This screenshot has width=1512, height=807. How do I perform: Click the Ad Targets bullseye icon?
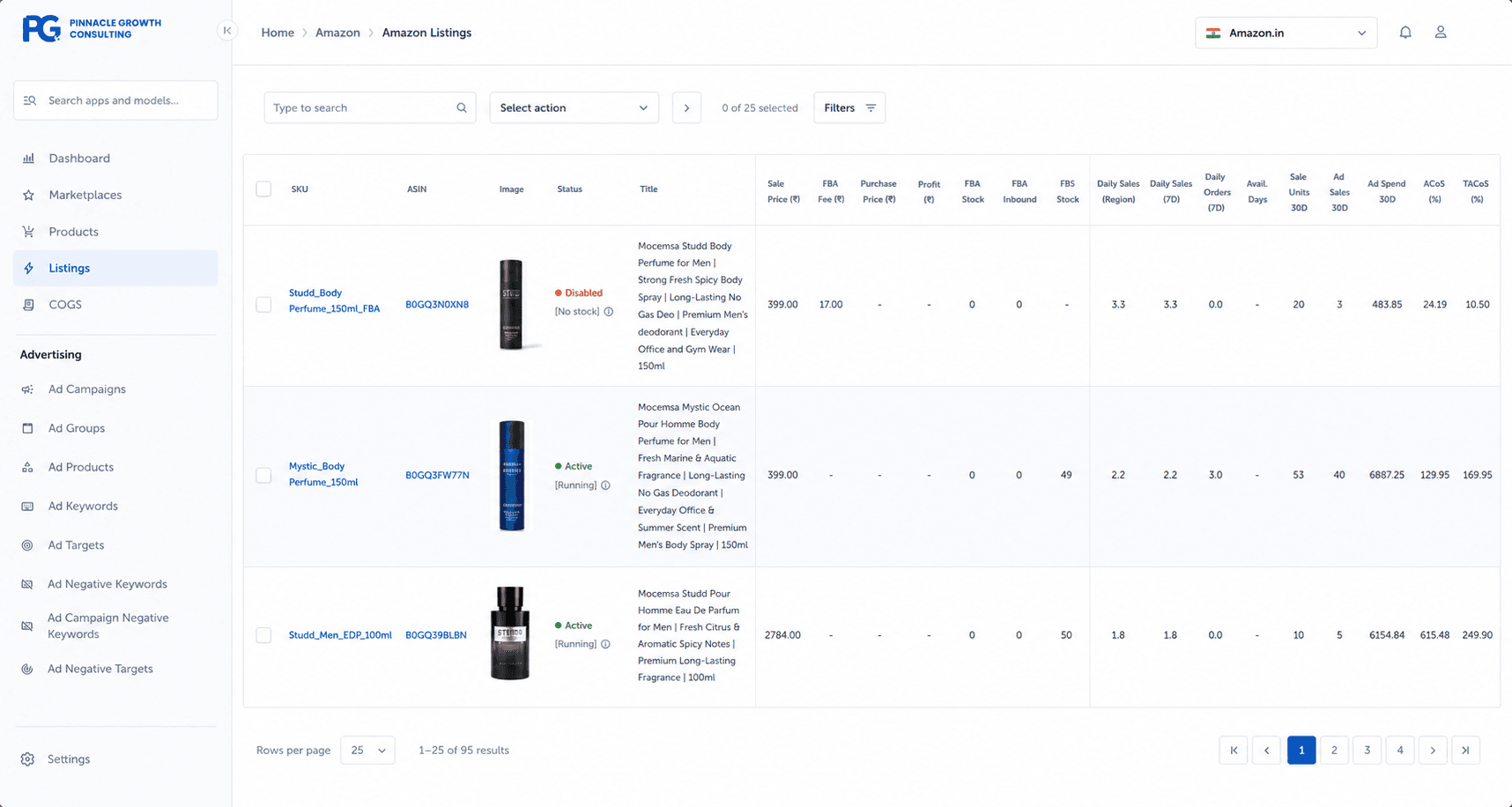(x=27, y=545)
